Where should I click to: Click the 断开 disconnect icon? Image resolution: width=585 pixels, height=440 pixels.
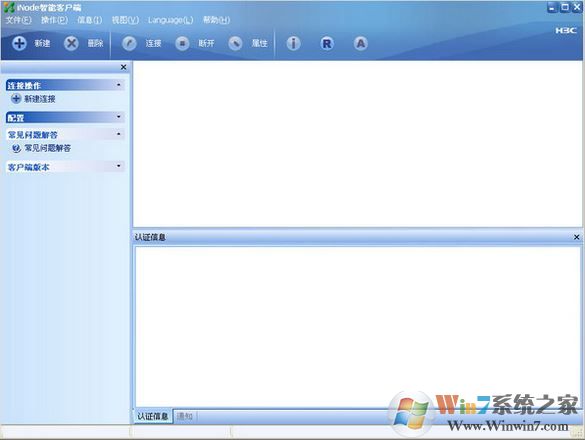point(182,44)
